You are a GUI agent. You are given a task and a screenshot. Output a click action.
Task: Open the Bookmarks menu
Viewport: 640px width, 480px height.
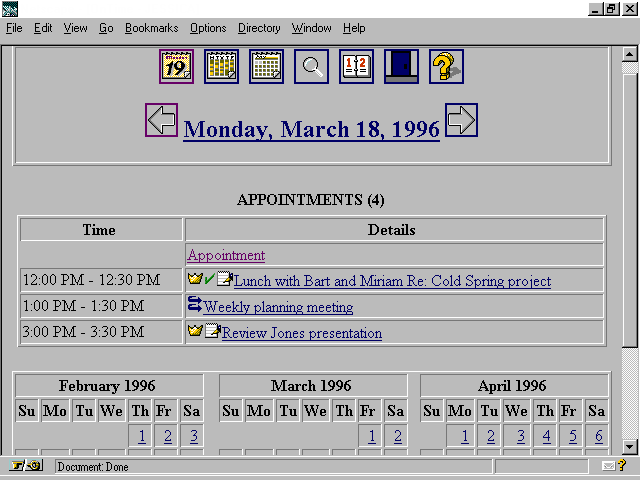(151, 28)
